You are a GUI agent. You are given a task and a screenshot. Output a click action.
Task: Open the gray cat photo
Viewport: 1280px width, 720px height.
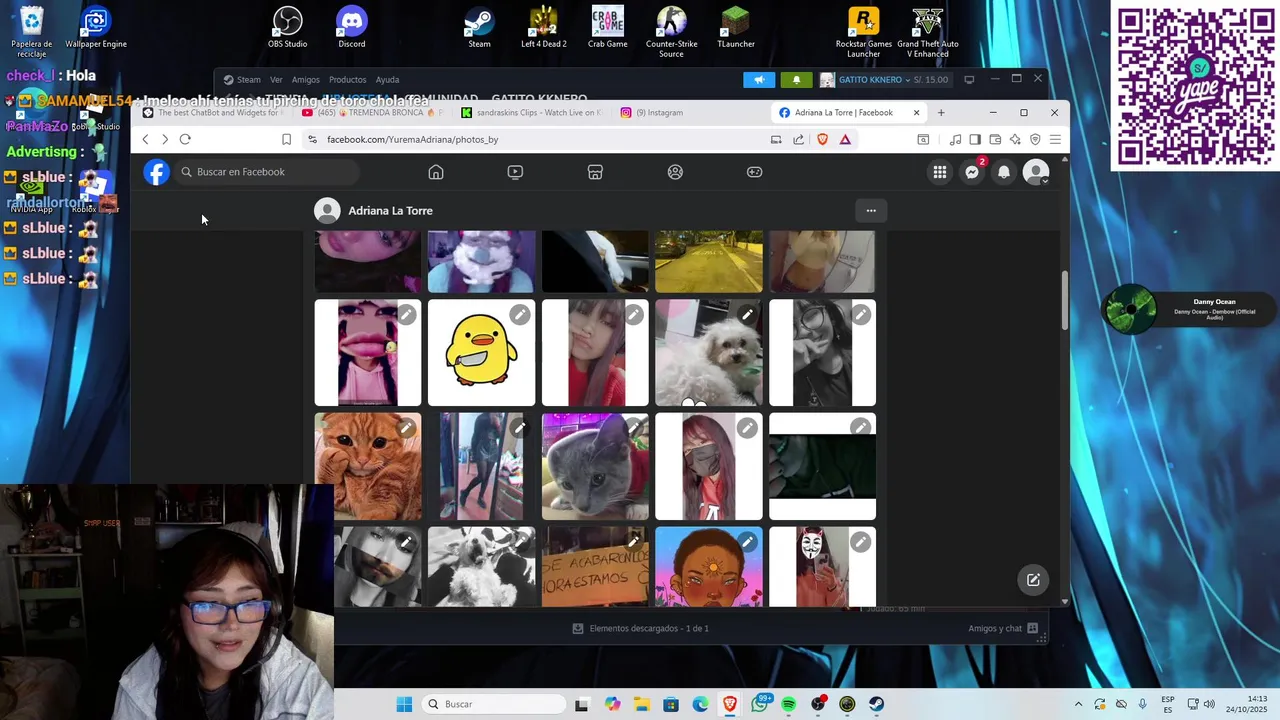coord(595,467)
